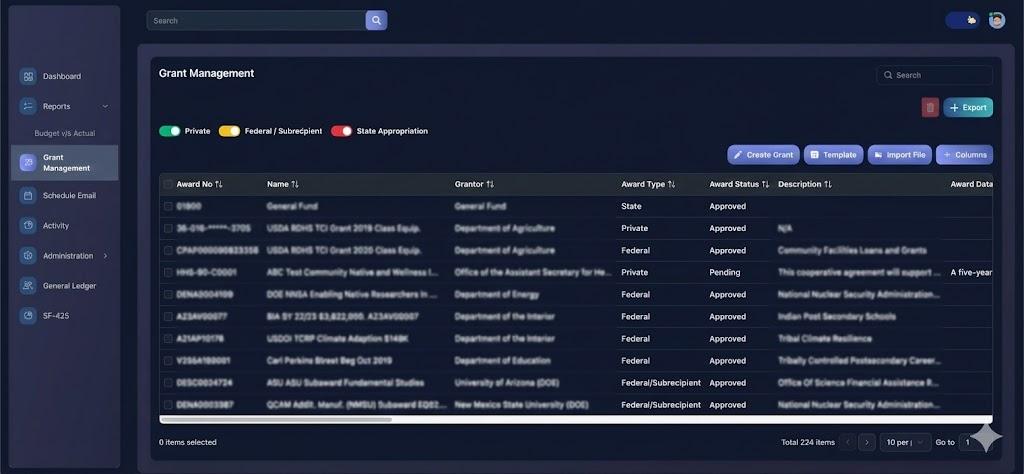Expand the Administration submenu chevron
The width and height of the screenshot is (1024, 474).
105,256
